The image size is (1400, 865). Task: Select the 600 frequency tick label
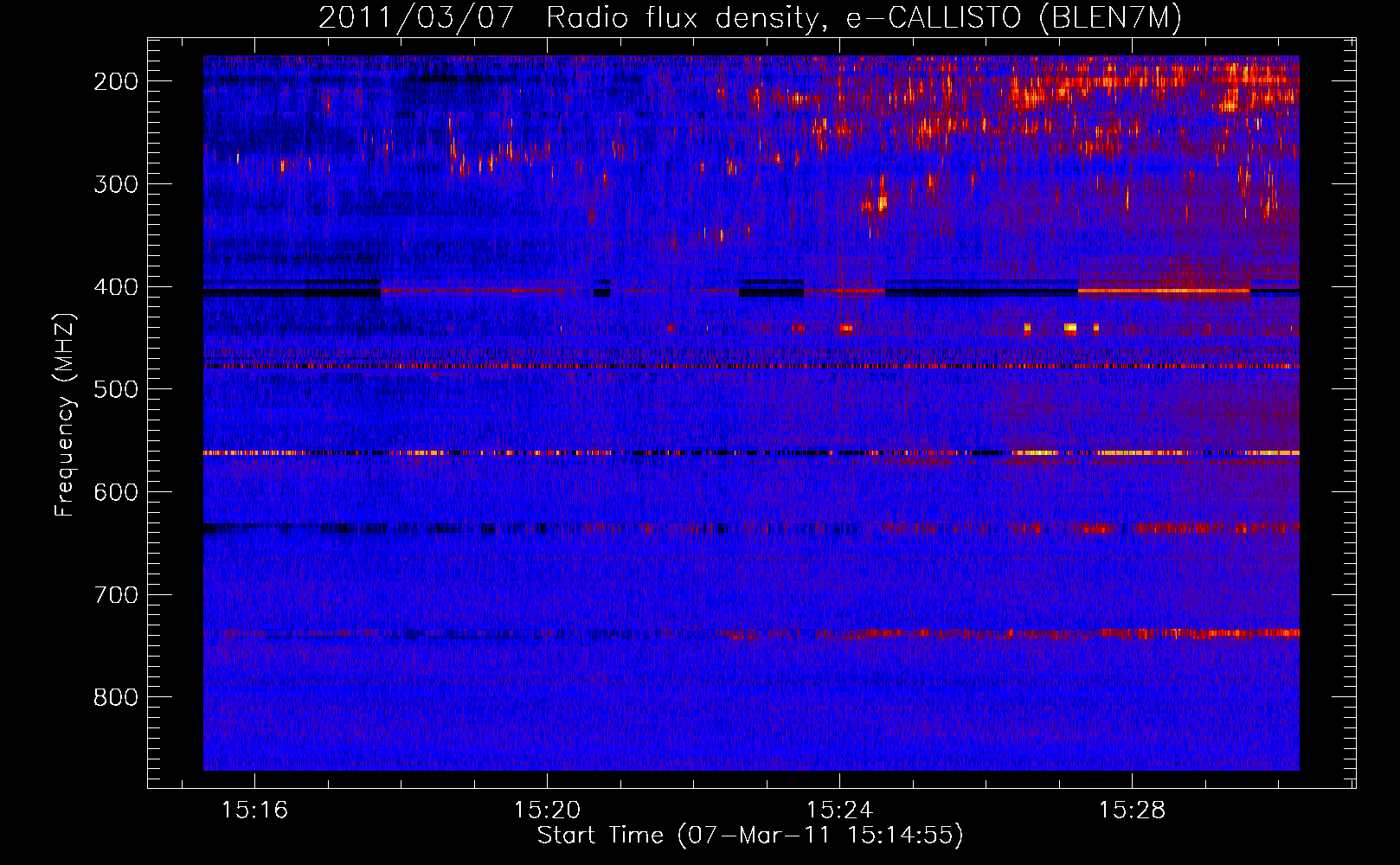[x=115, y=492]
